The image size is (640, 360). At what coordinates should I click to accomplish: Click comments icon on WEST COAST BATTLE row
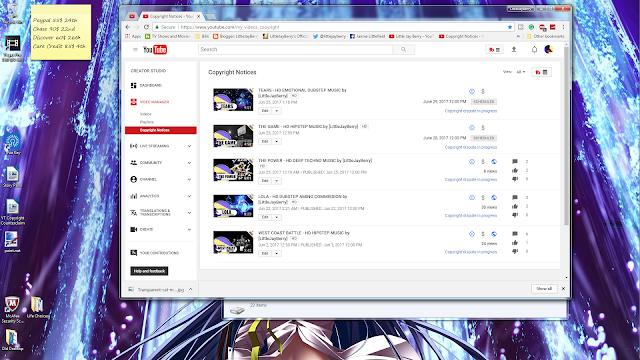(x=515, y=234)
